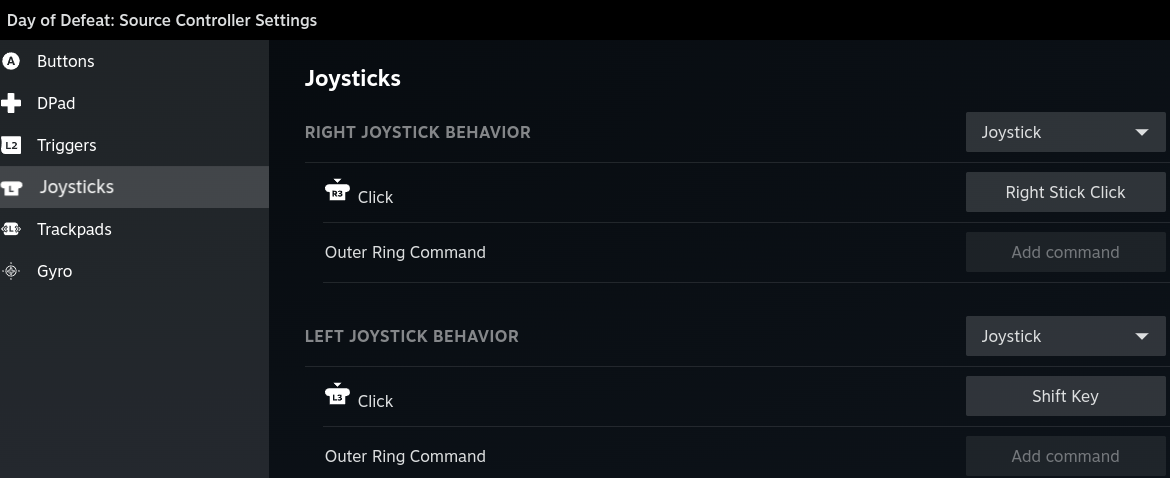
Task: Click the A button icon in sidebar
Action: [11, 61]
